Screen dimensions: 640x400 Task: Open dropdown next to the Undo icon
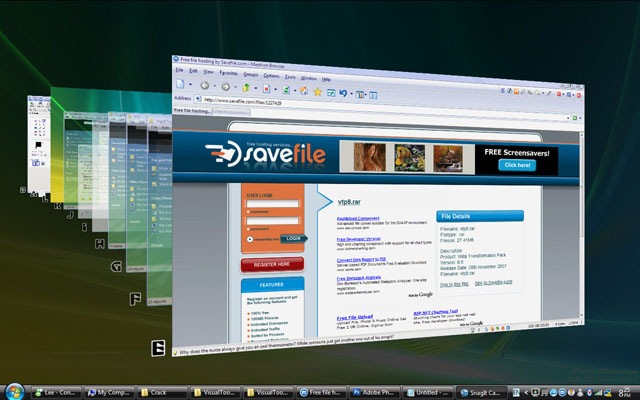click(x=351, y=93)
